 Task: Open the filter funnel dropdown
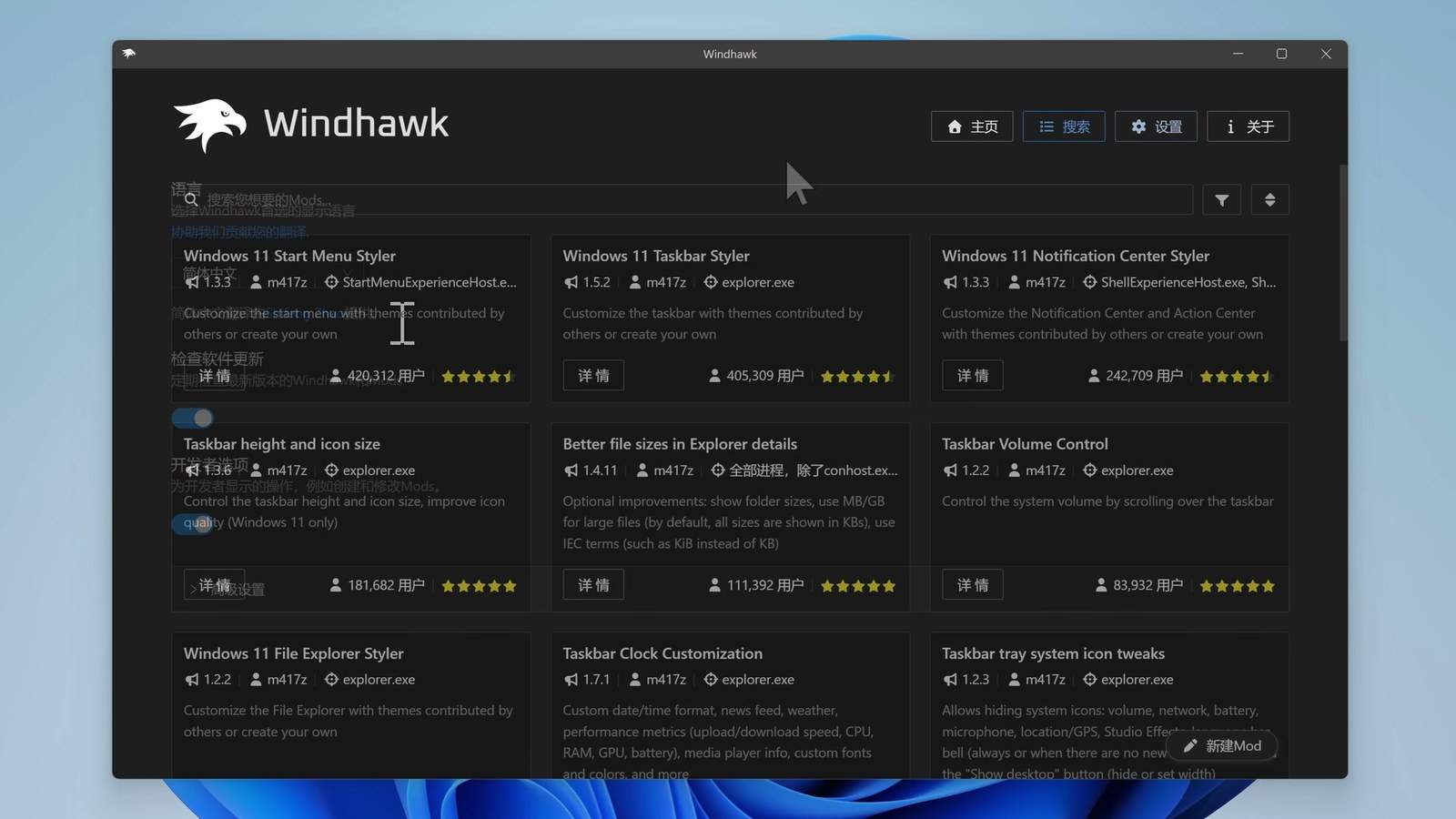(1222, 200)
